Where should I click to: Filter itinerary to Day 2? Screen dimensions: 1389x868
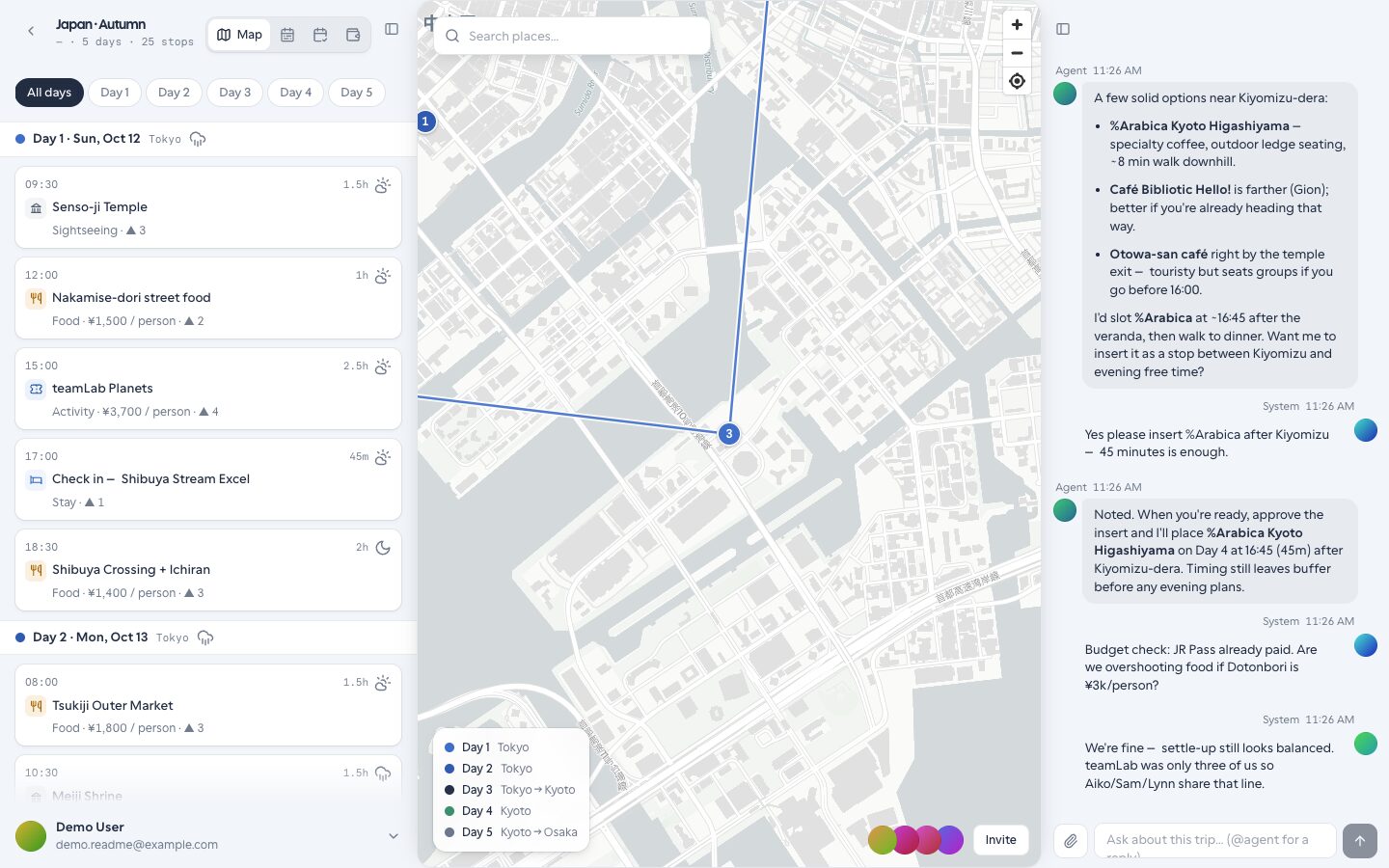point(175,93)
